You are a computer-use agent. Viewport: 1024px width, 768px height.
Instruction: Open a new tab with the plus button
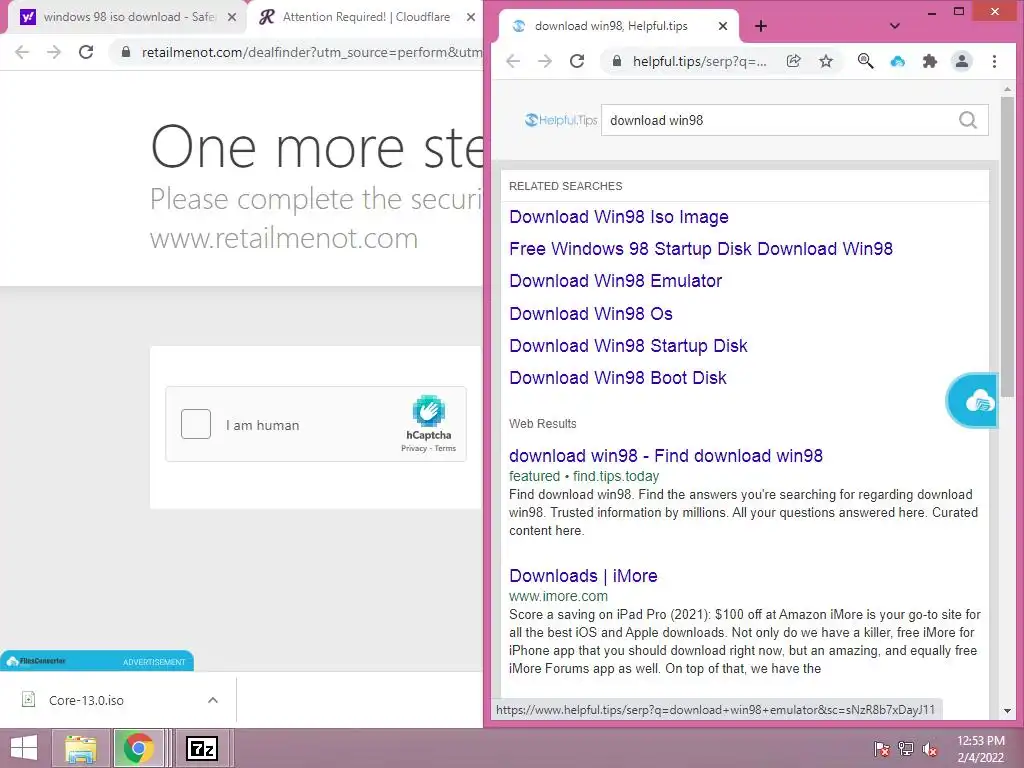[x=761, y=26]
